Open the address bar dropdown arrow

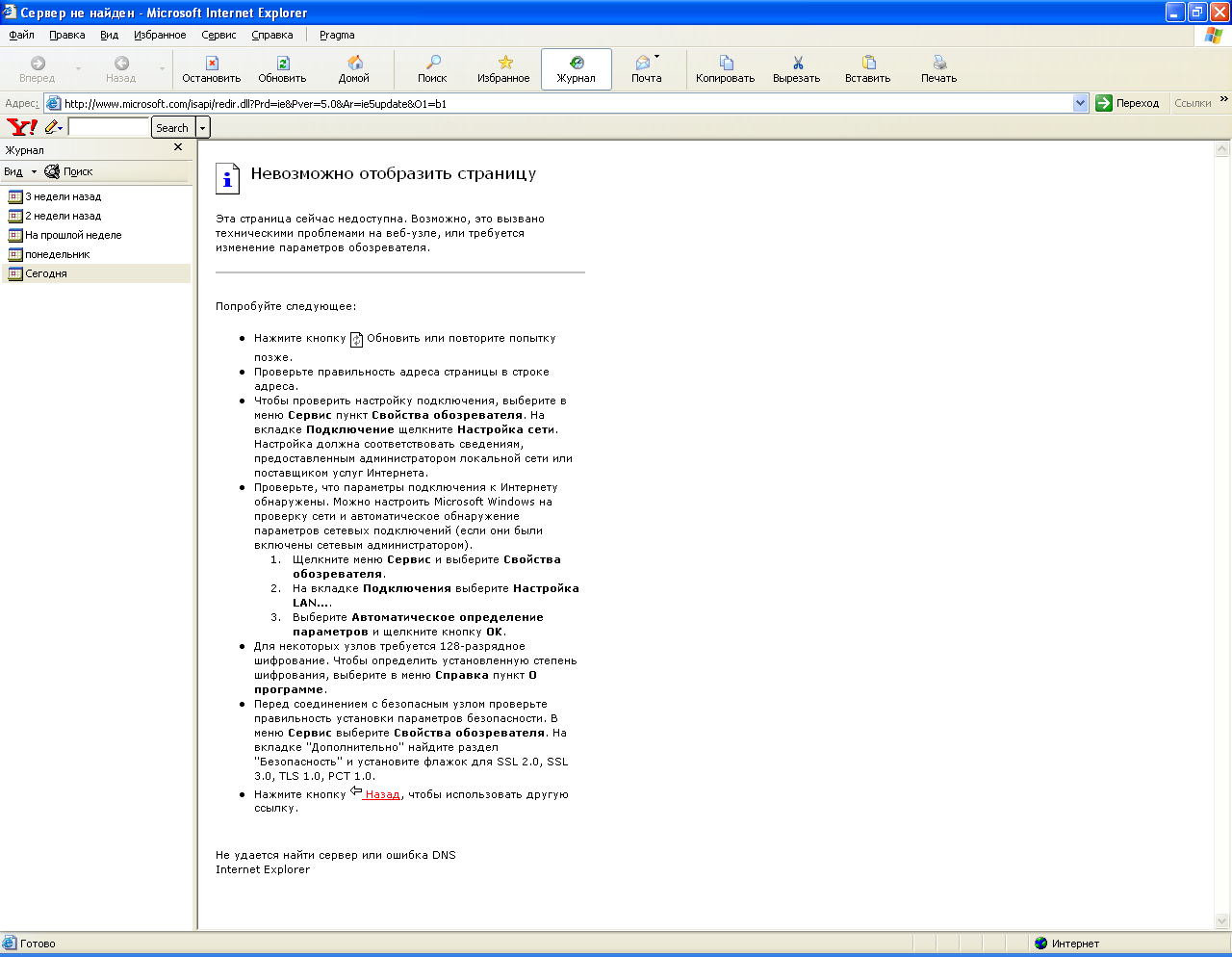[1080, 103]
